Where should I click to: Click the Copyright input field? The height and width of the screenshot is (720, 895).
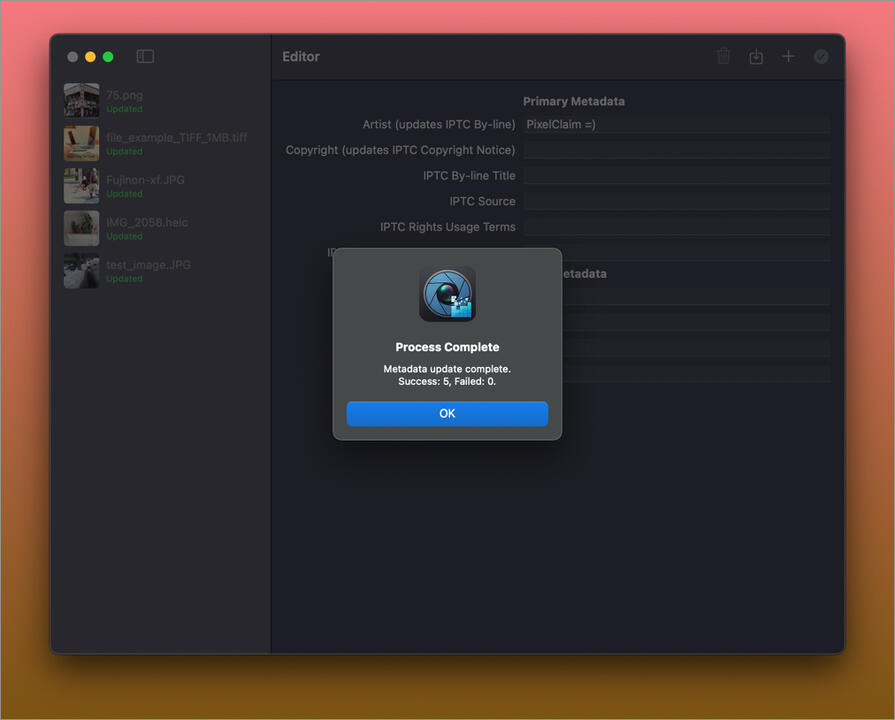(x=676, y=150)
